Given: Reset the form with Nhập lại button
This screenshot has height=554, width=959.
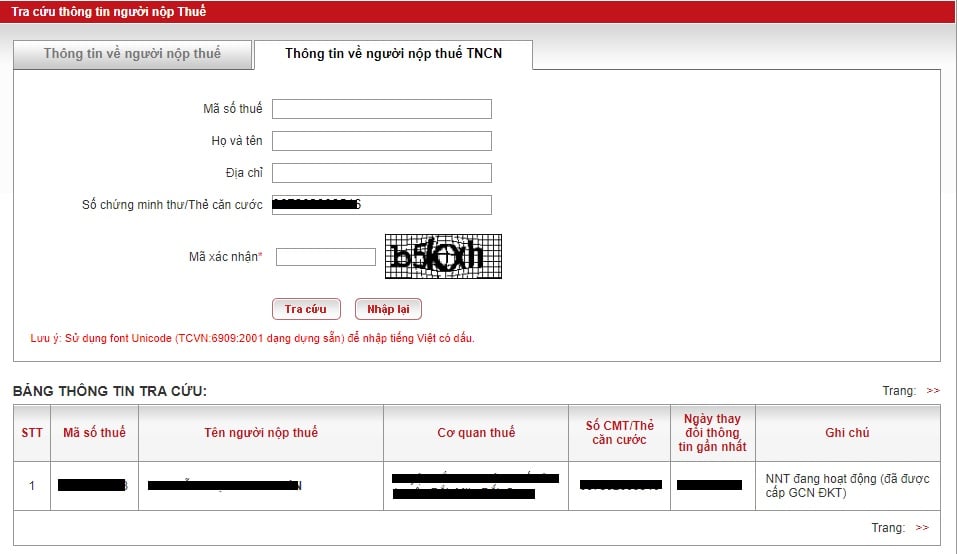Looking at the screenshot, I should click(388, 309).
